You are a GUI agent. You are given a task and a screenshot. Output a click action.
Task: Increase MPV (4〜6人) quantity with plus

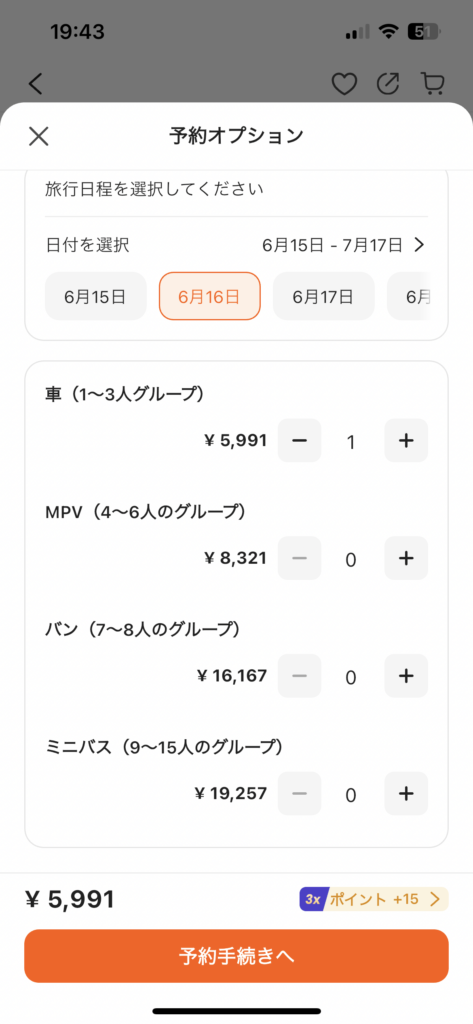pyautogui.click(x=406, y=558)
